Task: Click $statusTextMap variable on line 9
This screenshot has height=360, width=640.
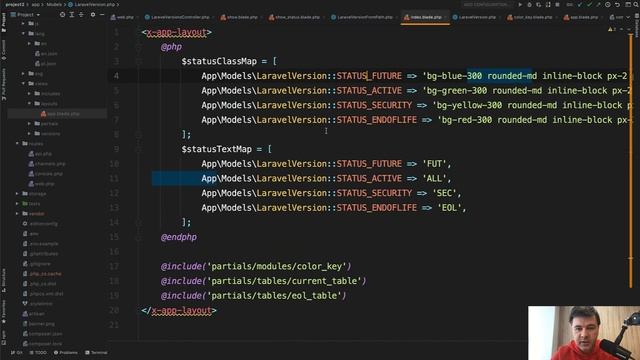Action: point(217,149)
